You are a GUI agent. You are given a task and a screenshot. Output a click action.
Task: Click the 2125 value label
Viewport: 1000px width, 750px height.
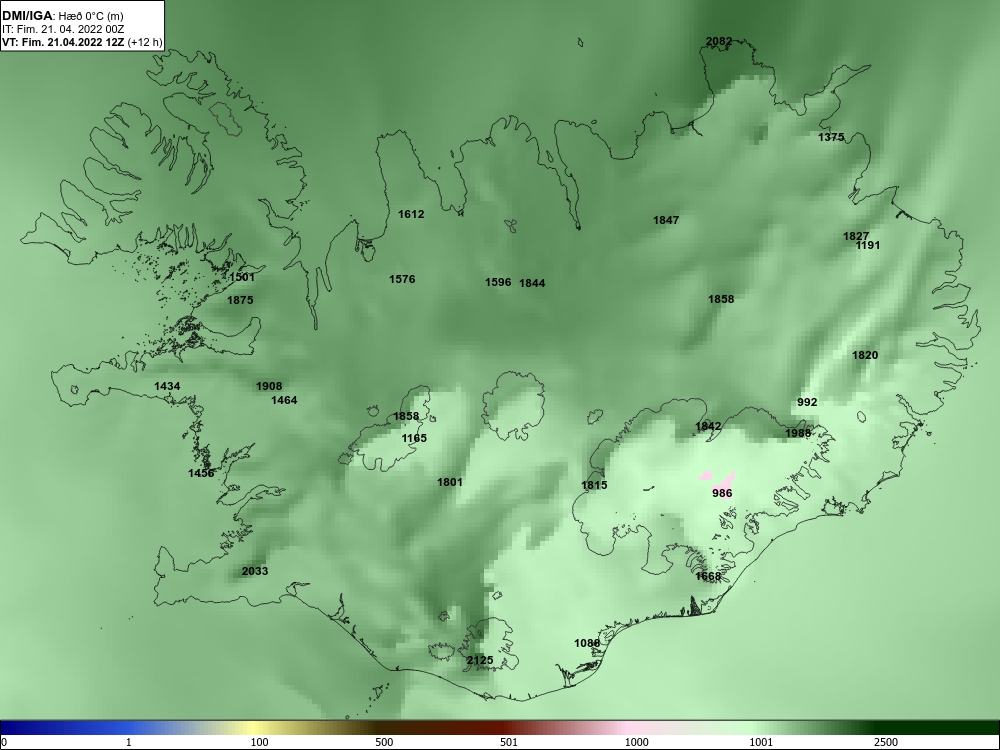pyautogui.click(x=480, y=660)
